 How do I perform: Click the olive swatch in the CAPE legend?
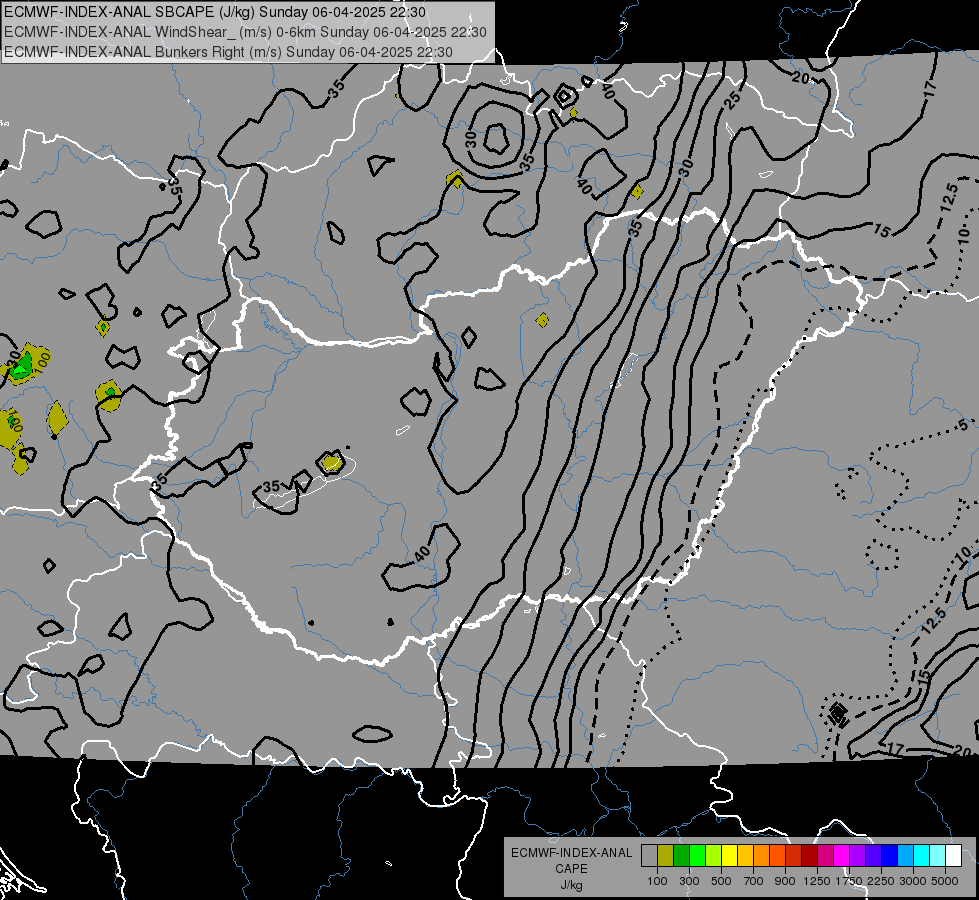pos(666,855)
